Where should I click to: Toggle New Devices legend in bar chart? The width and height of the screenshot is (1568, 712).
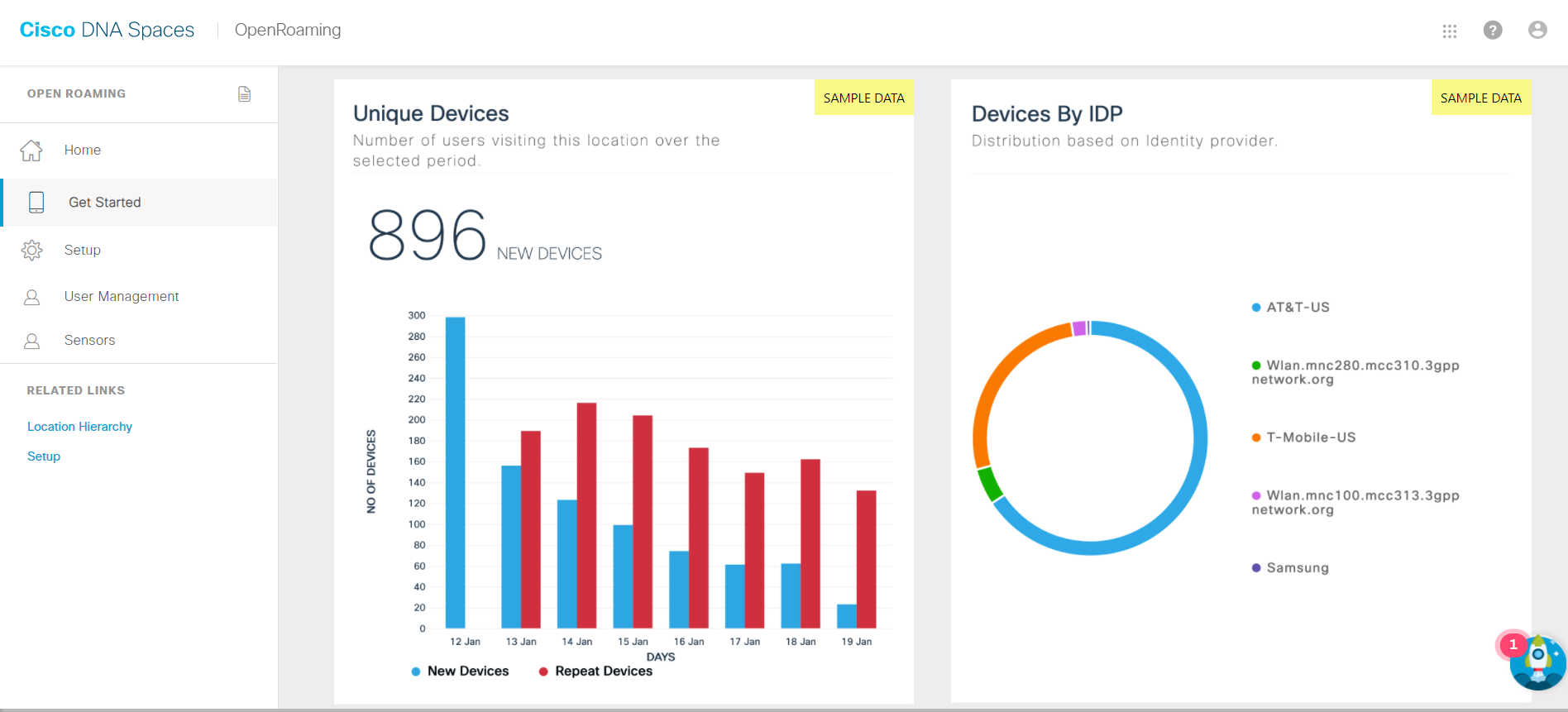pos(460,671)
